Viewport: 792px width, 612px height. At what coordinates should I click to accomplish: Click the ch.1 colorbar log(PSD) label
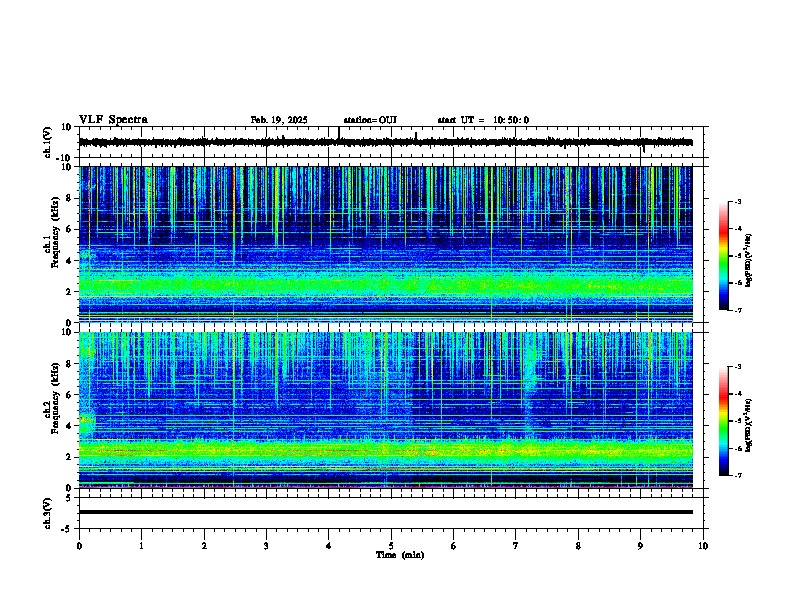pos(748,260)
